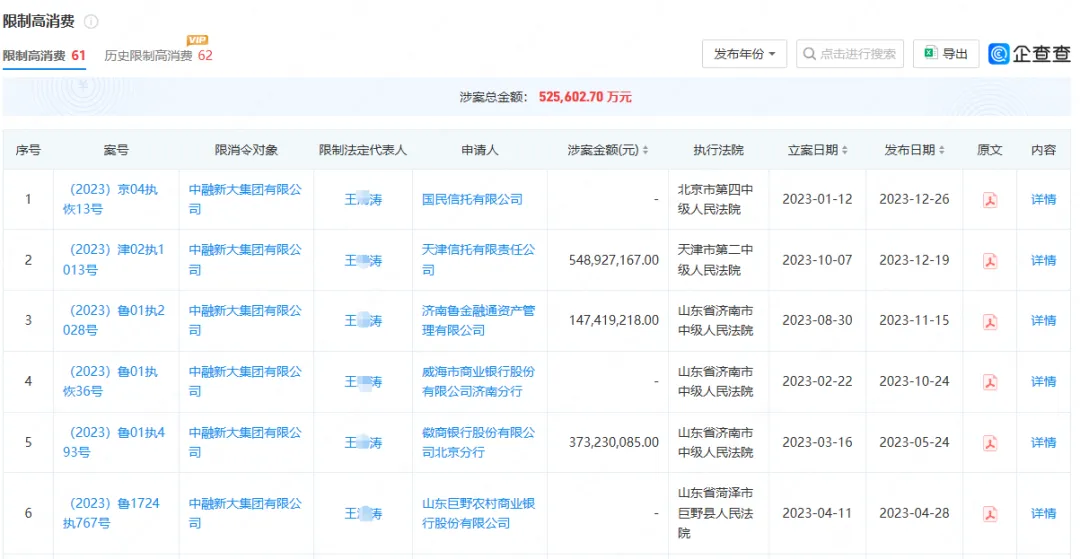View 详情 for row 5 徽商银行
This screenshot has width=1080, height=559.
(x=1043, y=442)
